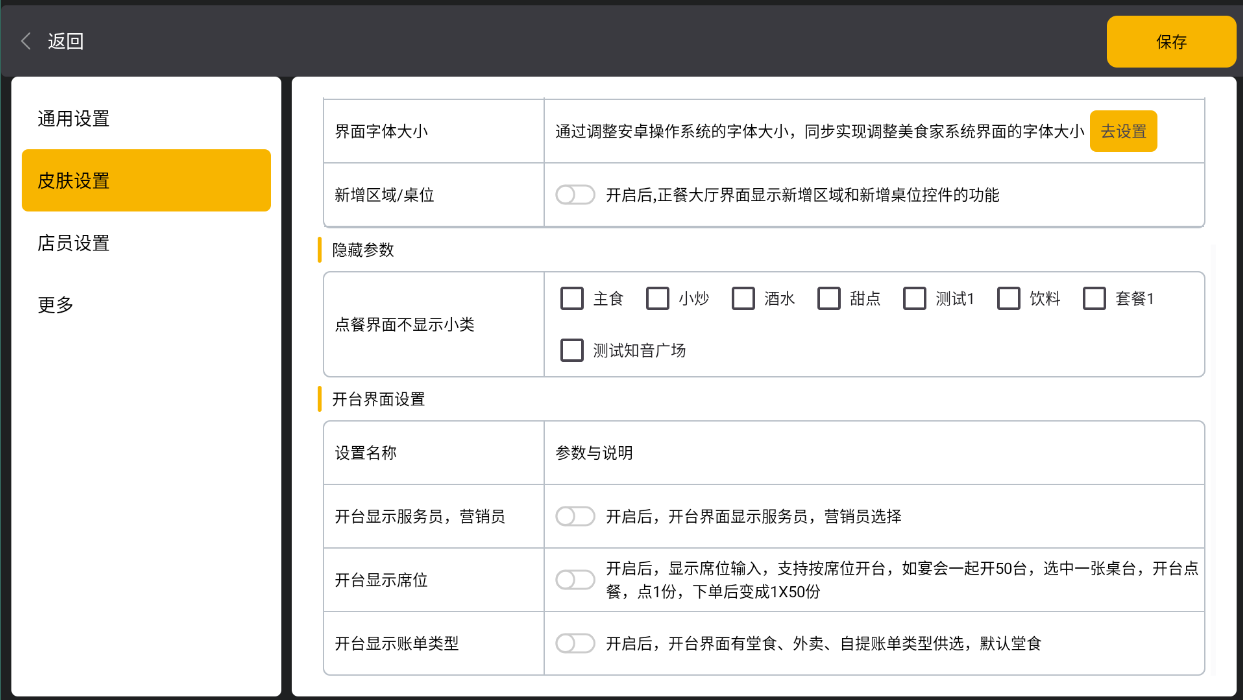Screen dimensions: 1243x700
Task: Go to 店员设置 in the sidebar
Action: [x=74, y=243]
